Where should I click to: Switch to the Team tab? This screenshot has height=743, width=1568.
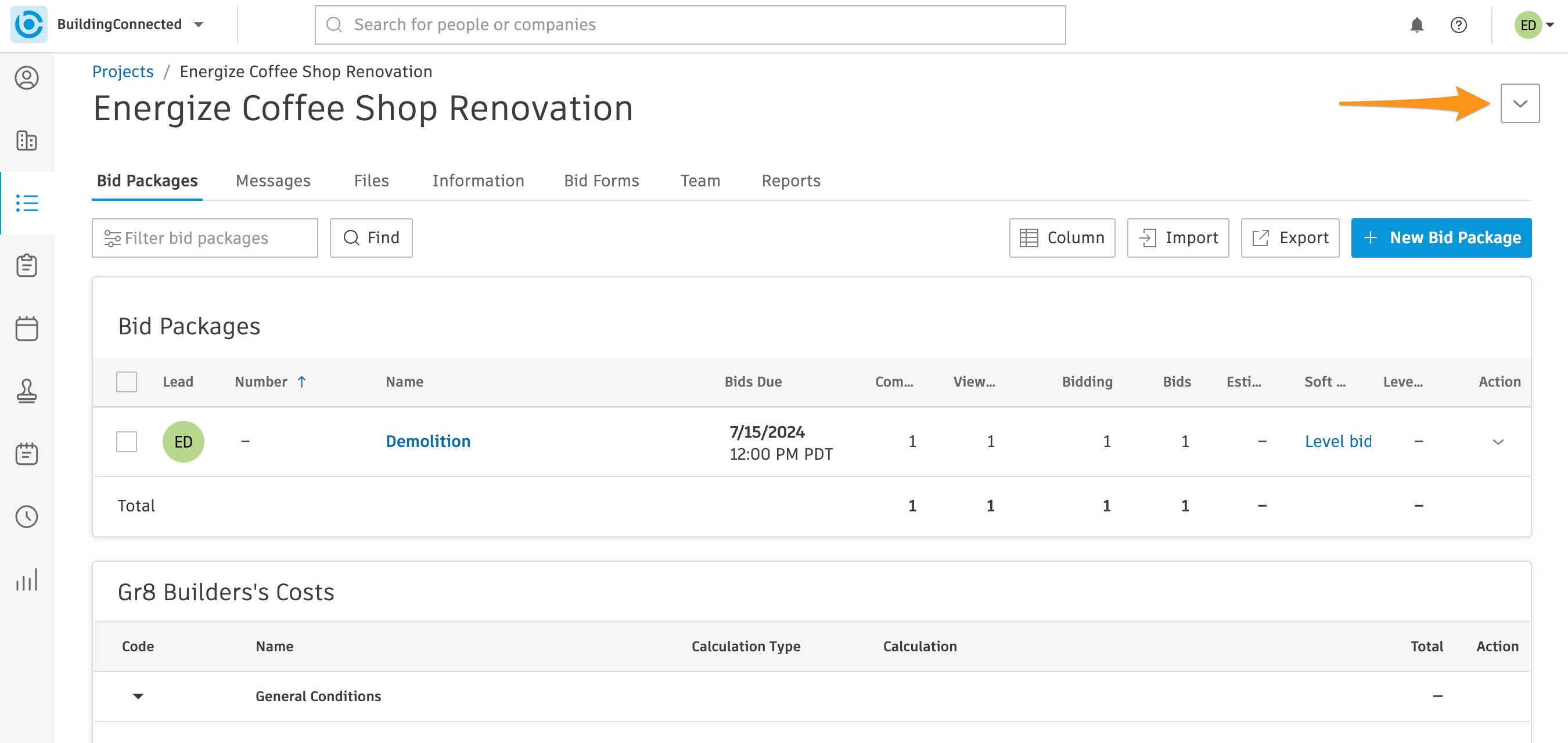700,181
